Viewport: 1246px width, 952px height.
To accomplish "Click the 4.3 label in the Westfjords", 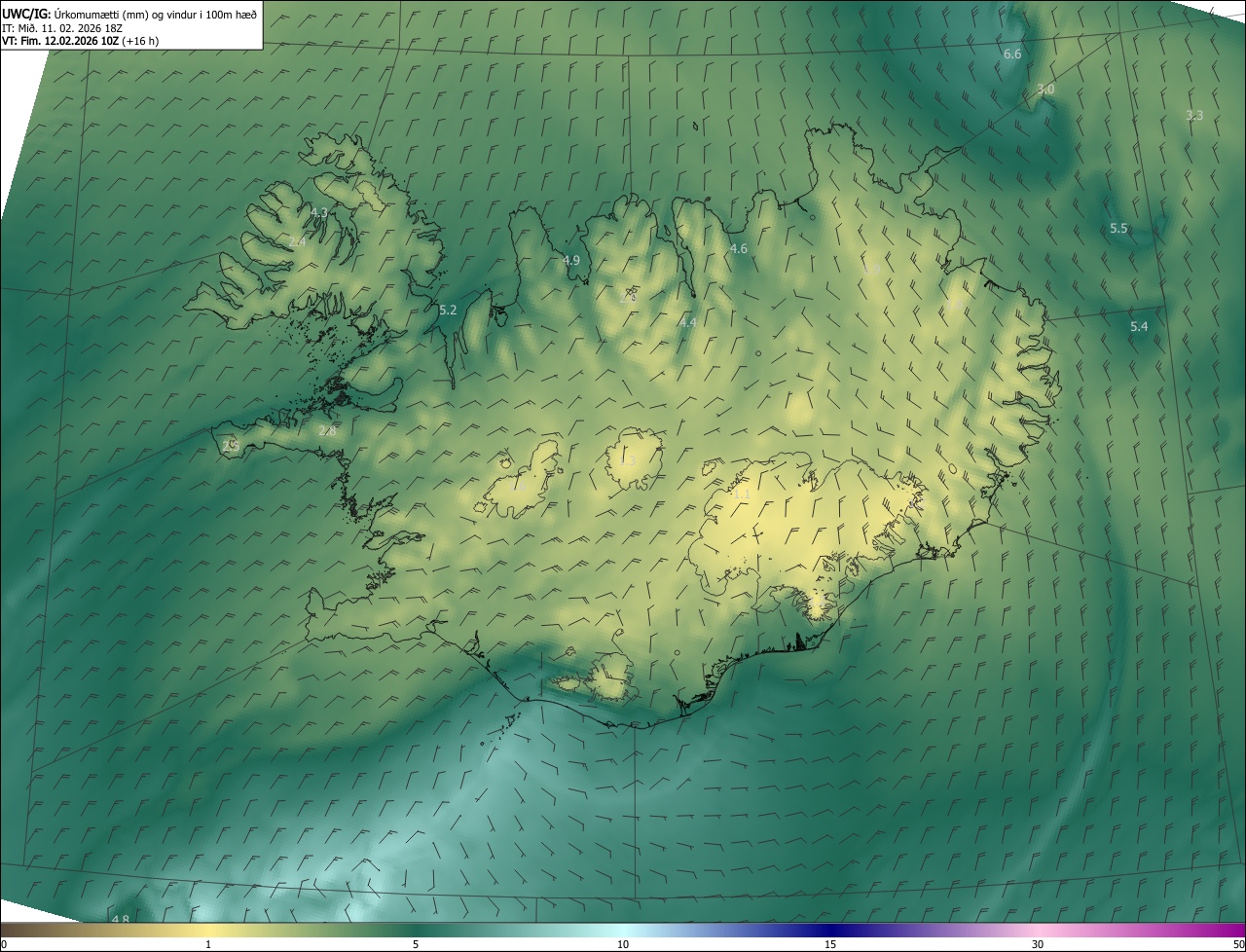I will [x=318, y=212].
